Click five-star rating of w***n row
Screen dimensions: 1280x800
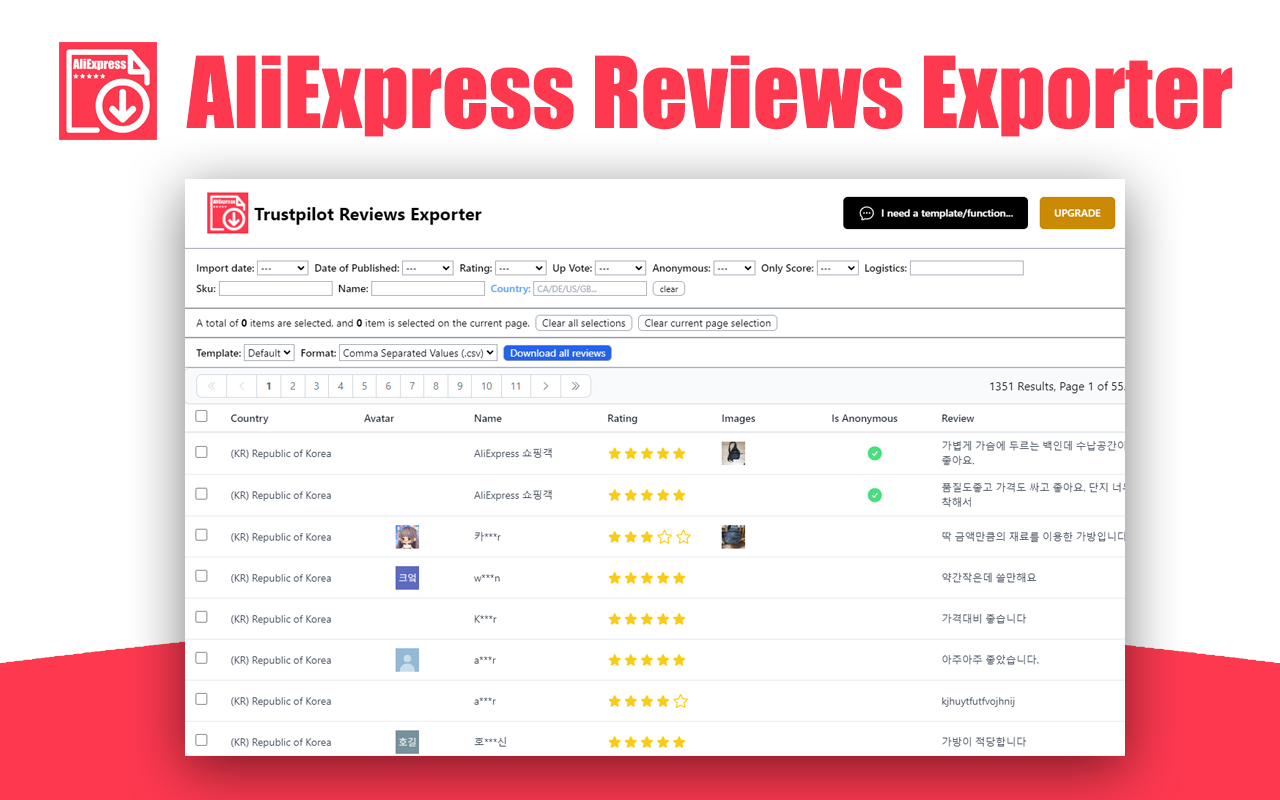click(647, 578)
